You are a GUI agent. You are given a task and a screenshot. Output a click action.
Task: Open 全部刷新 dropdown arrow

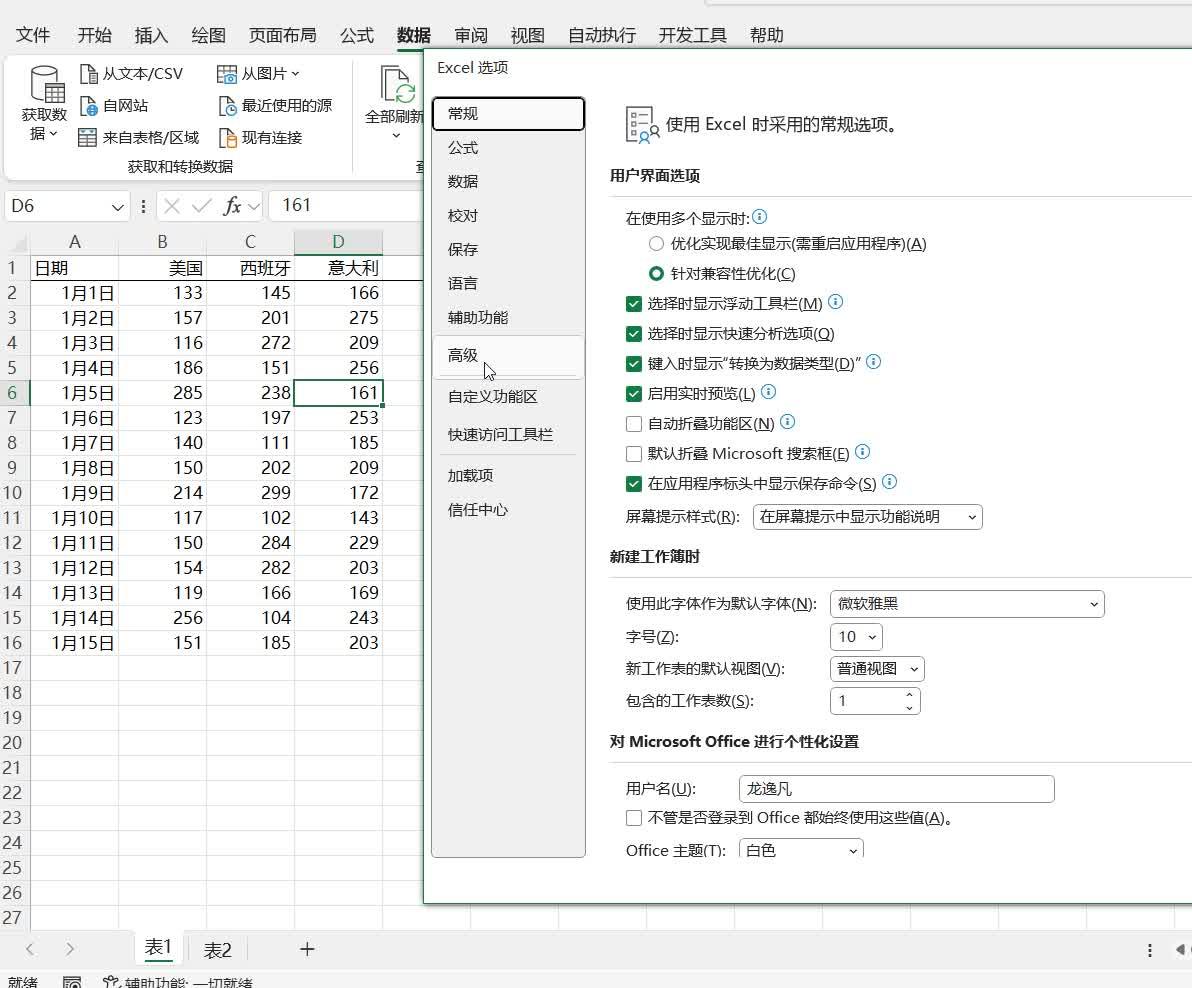(x=396, y=136)
